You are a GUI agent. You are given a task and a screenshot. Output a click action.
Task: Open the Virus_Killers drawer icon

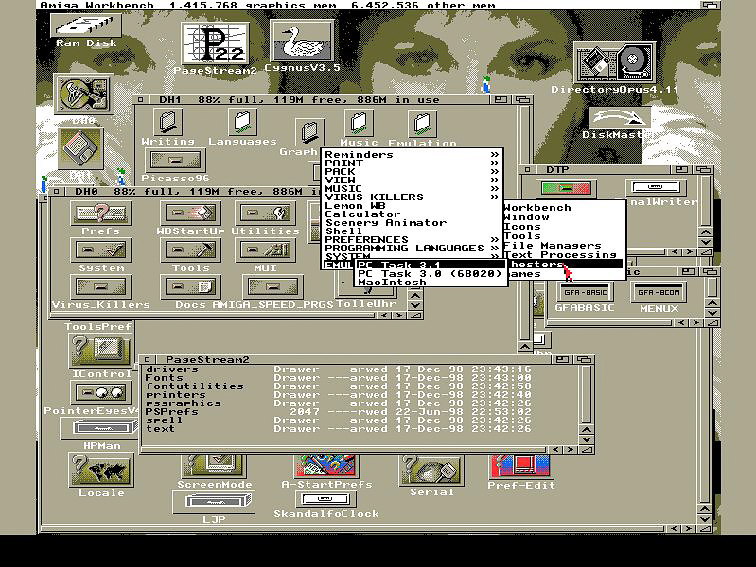coord(100,288)
